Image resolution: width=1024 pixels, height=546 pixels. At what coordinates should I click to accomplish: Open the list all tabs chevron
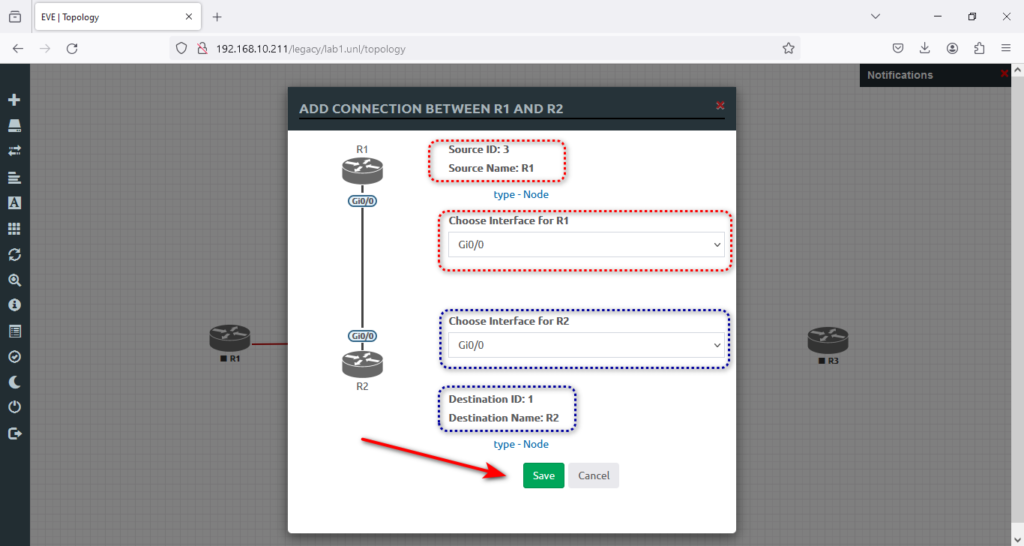pos(875,16)
